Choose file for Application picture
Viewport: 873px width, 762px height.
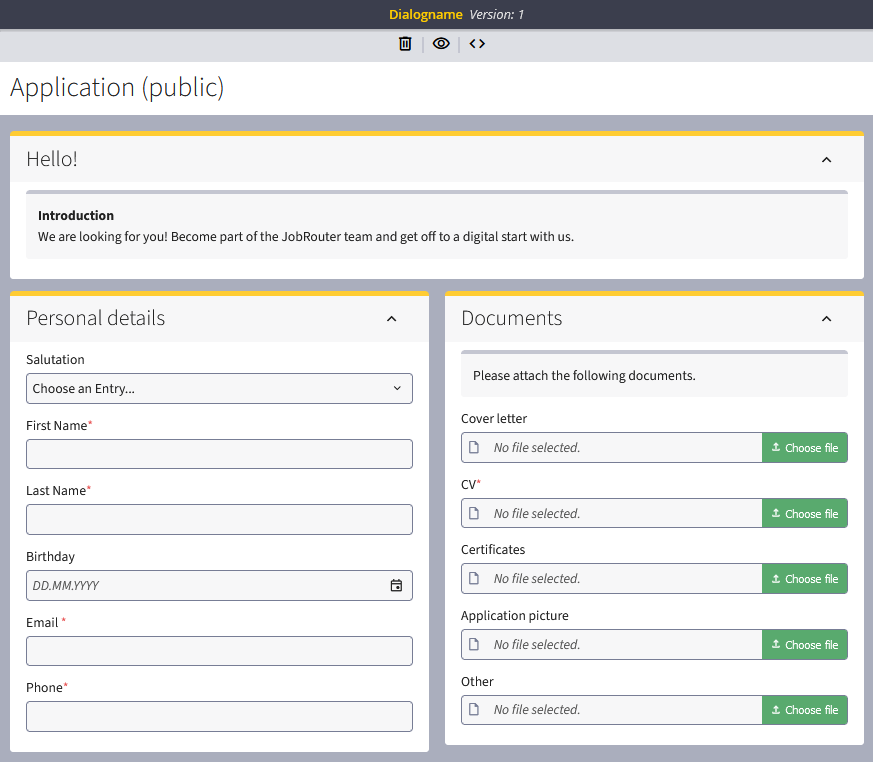805,645
